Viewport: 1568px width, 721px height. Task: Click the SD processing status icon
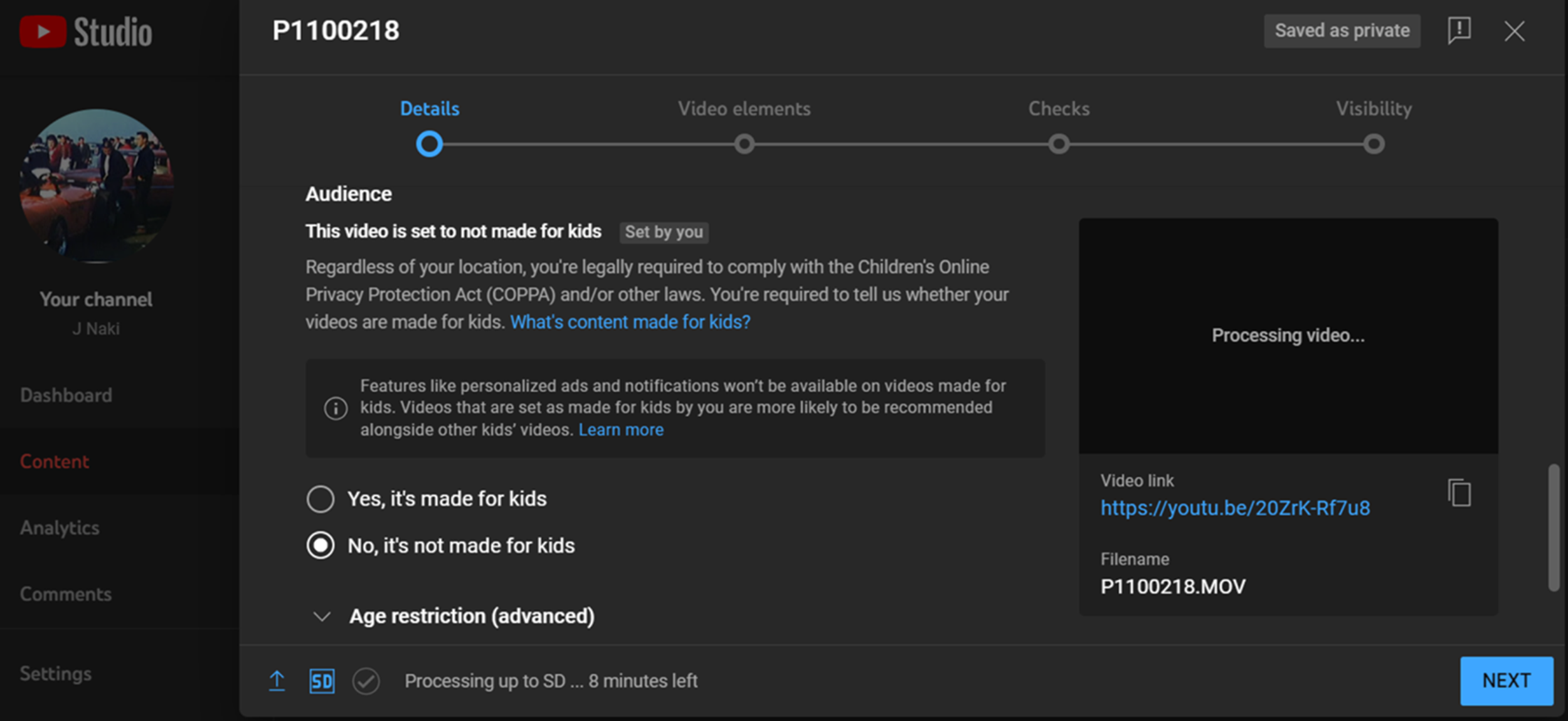[x=322, y=681]
